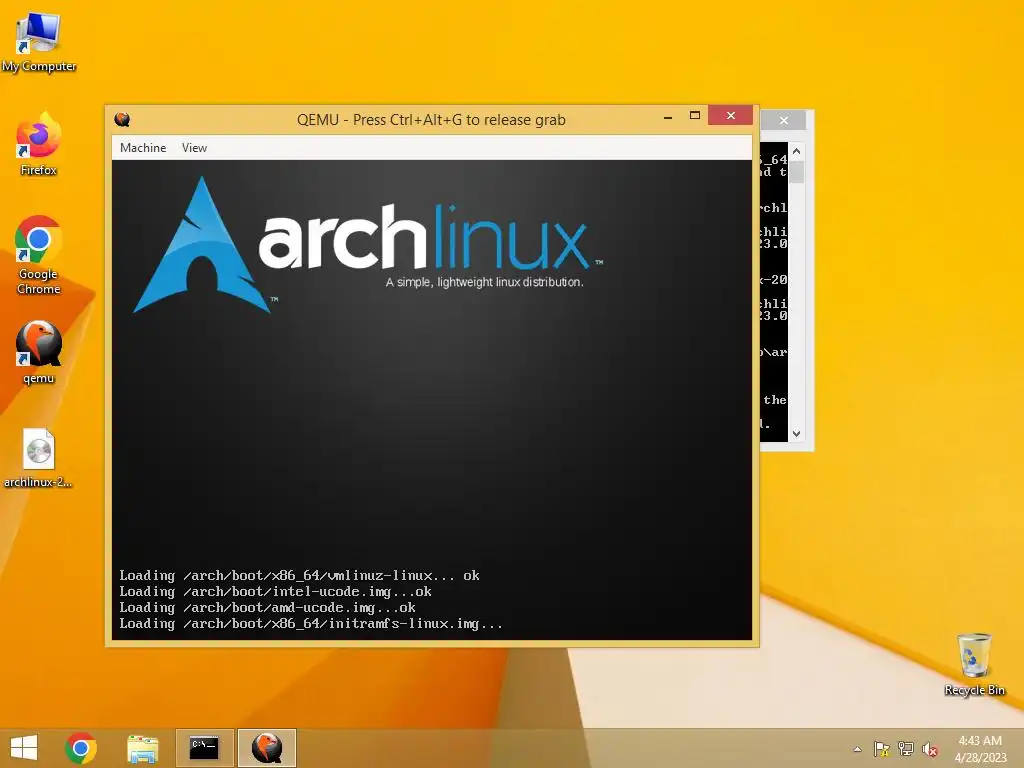
Task: Select the archlinux ISO file on desktop
Action: pos(39,458)
